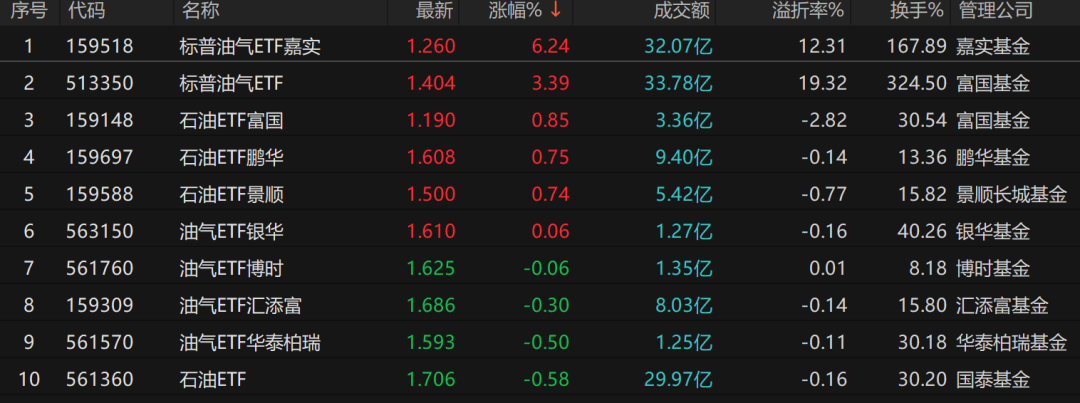The image size is (1080, 403).
Task: Select the 名称 column header
Action: click(x=200, y=11)
